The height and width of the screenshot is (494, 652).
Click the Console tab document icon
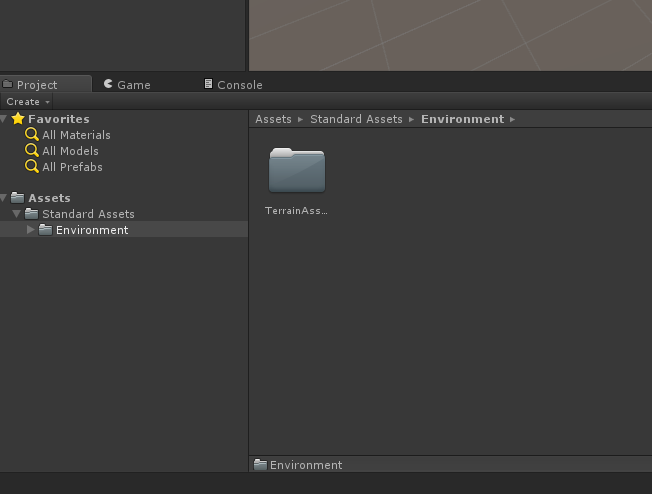click(x=208, y=84)
